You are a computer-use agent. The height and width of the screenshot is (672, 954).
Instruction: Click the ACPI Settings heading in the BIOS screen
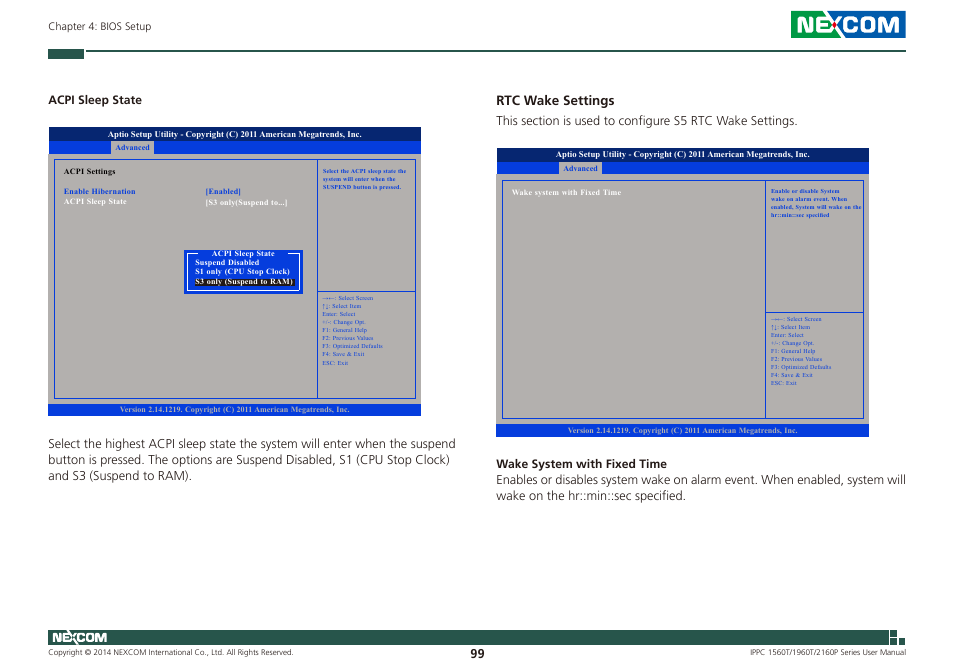pyautogui.click(x=89, y=171)
